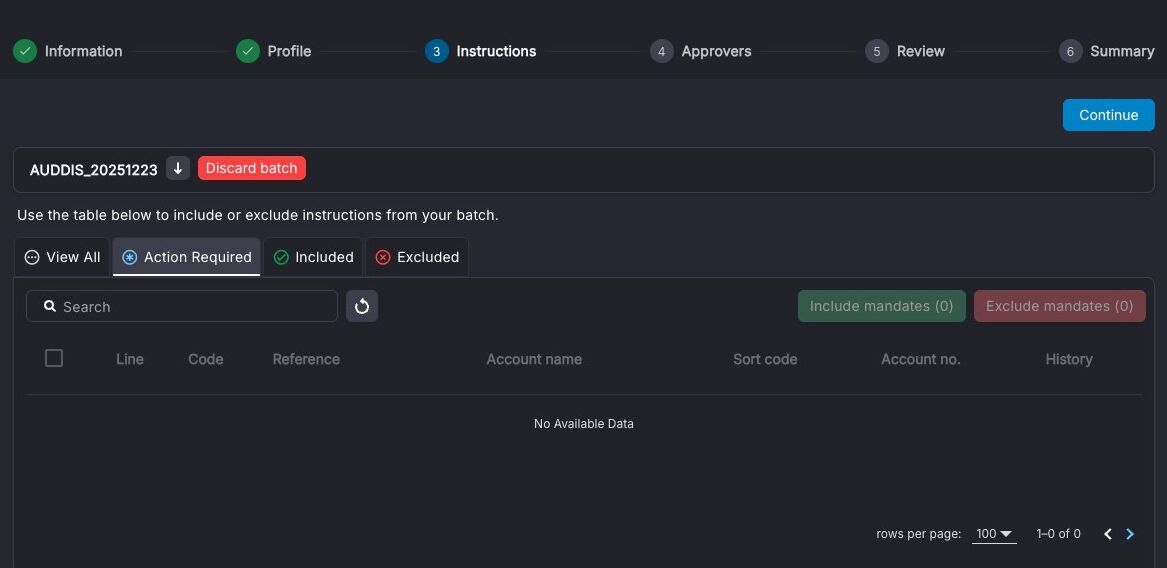Click the refresh icon beside Search

tap(362, 306)
